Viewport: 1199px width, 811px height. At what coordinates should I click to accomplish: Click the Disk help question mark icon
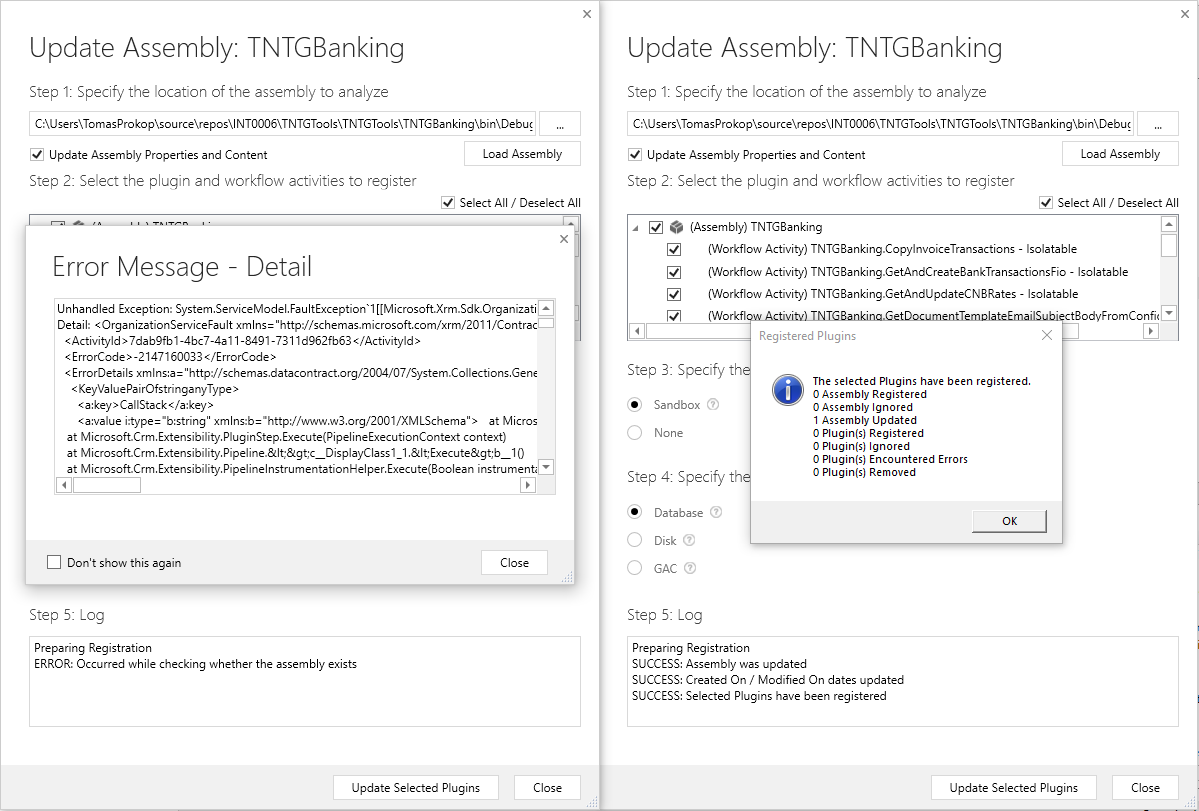[689, 540]
